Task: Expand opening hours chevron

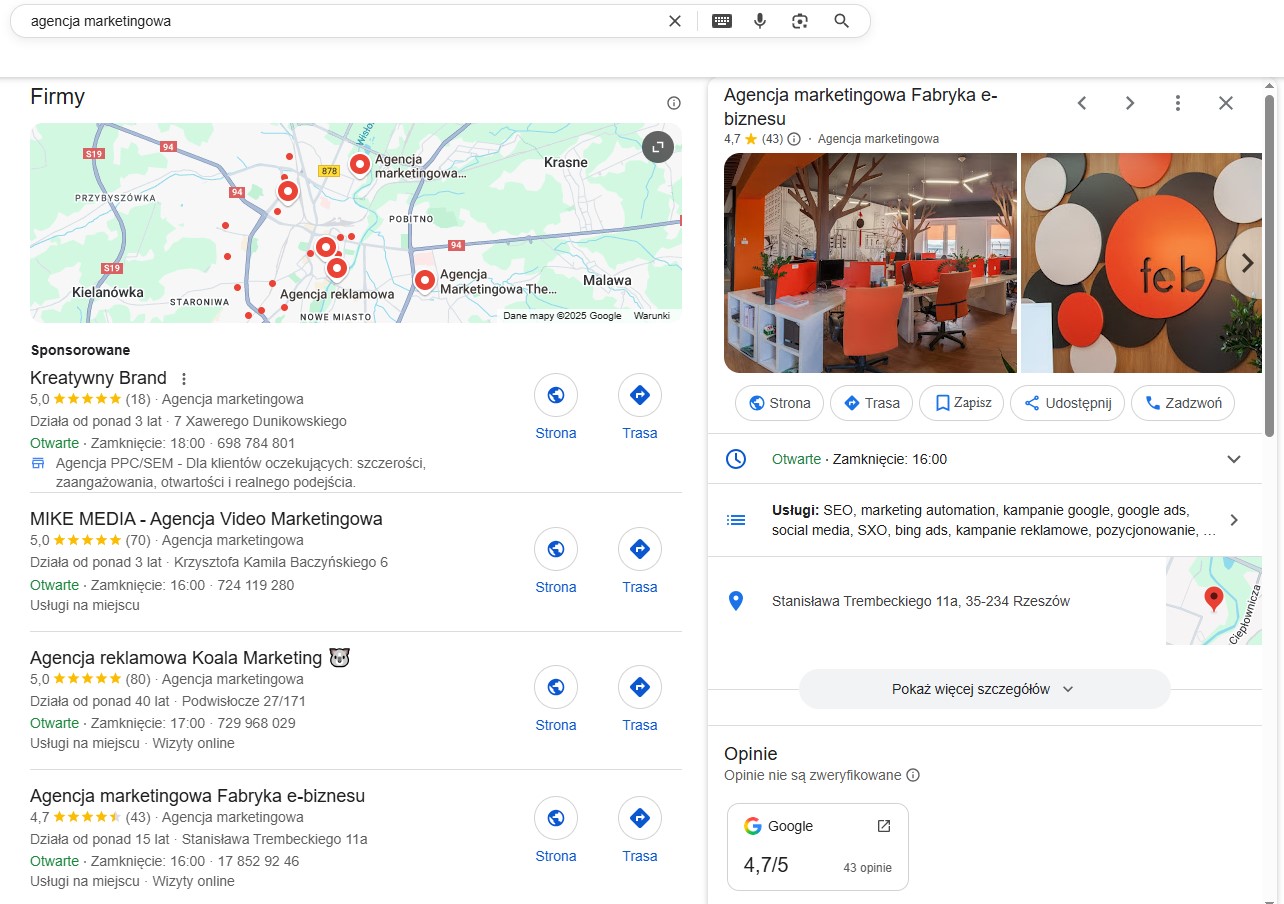Action: pos(1234,459)
